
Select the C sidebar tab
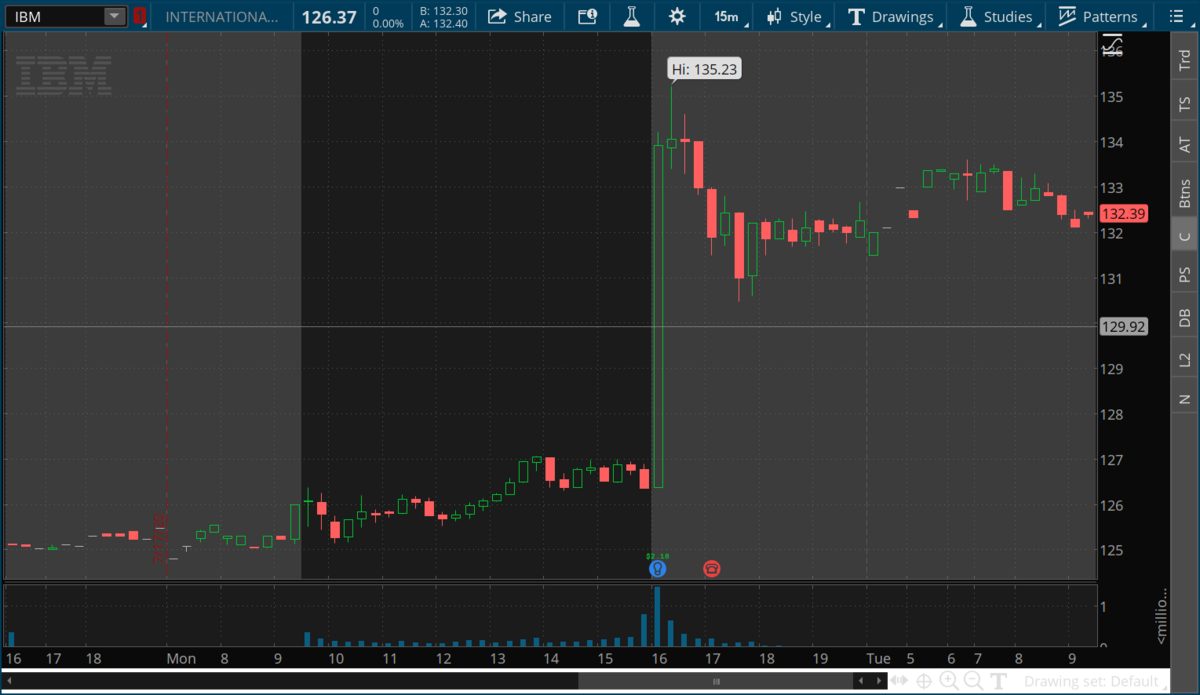coord(1185,236)
